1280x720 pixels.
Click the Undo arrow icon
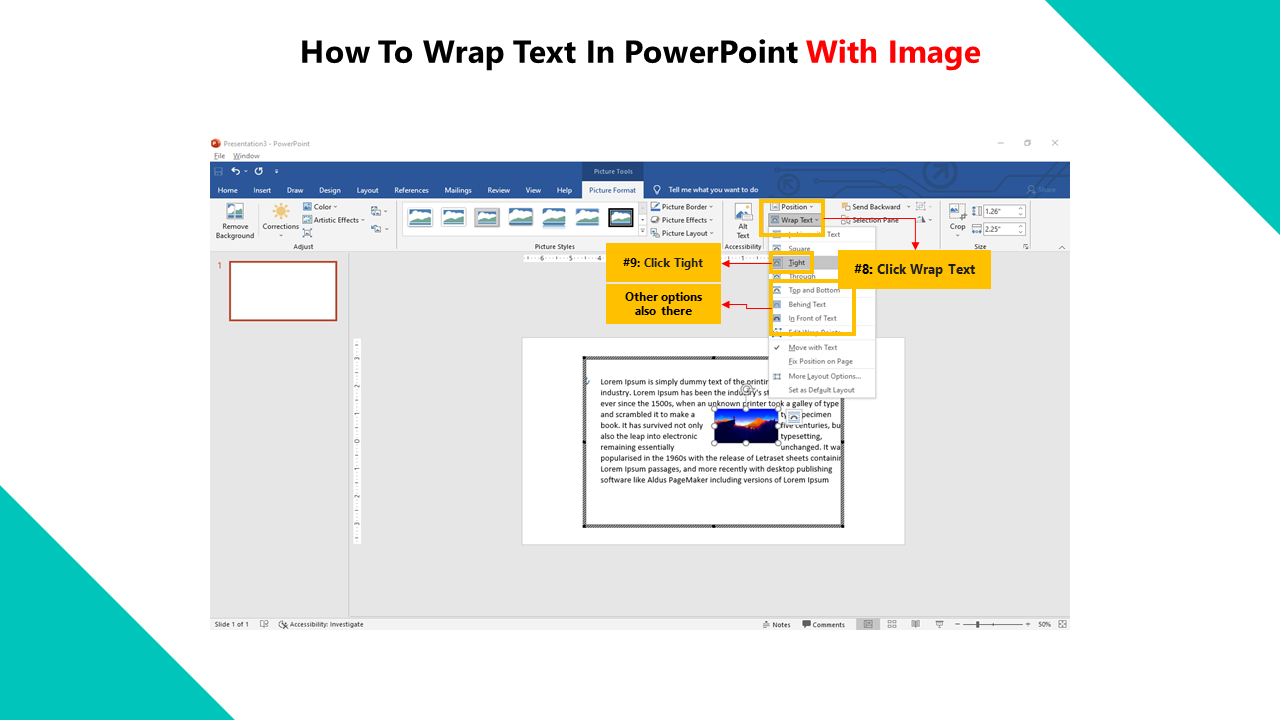tap(236, 171)
